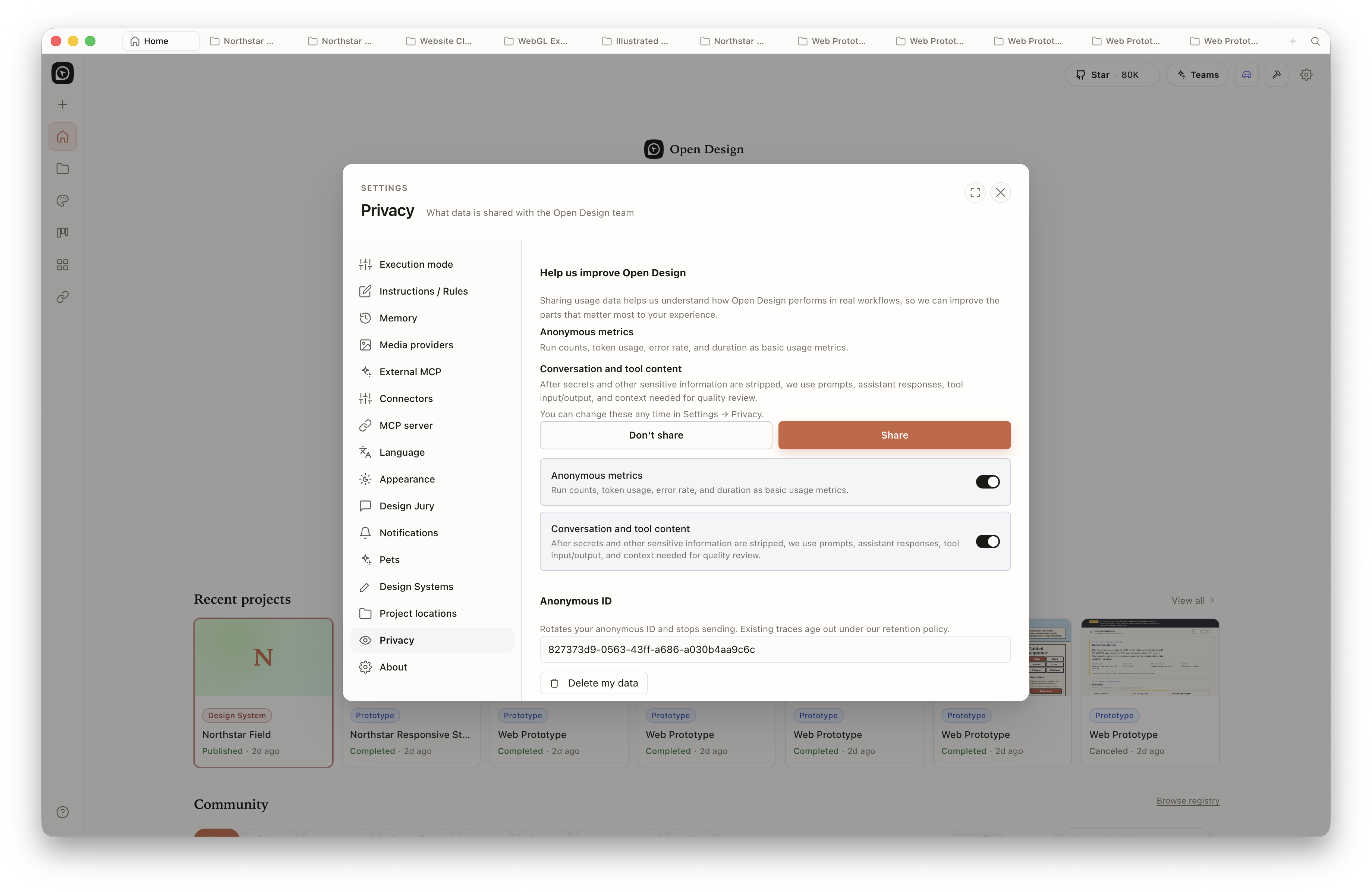Open Memory settings section
The height and width of the screenshot is (892, 1372).
[432, 318]
